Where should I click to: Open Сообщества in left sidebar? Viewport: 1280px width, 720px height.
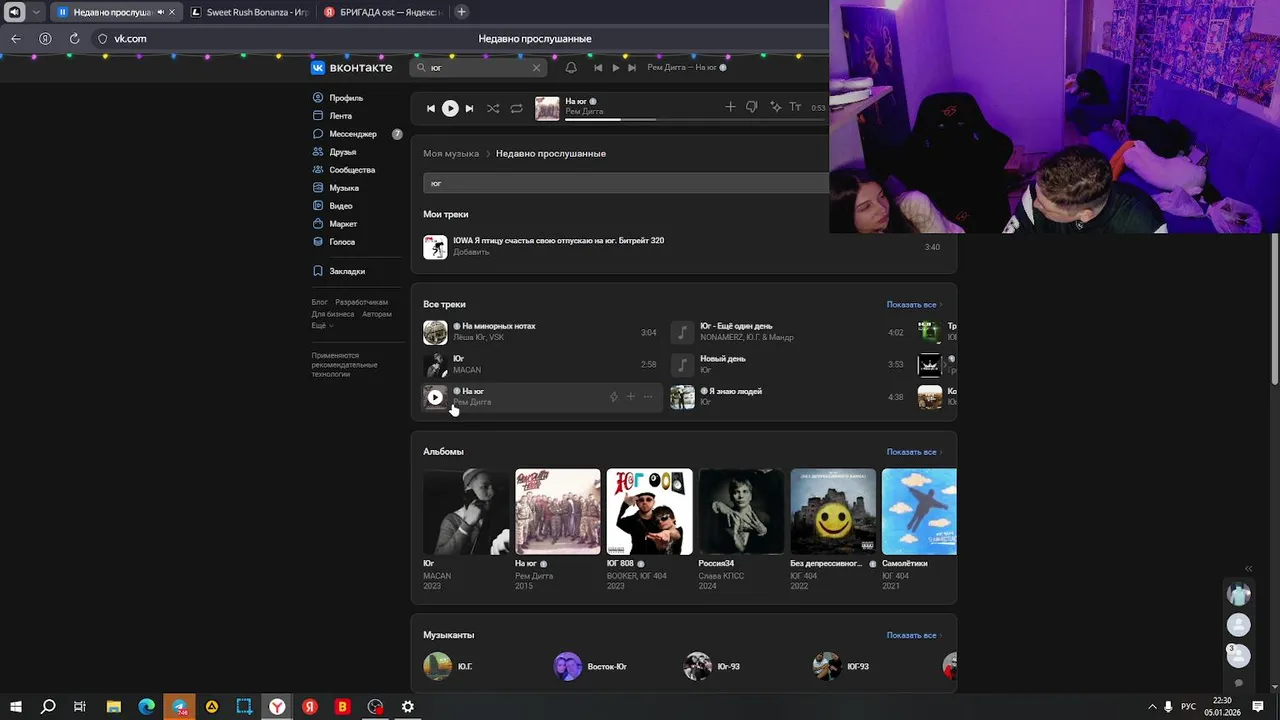[352, 170]
